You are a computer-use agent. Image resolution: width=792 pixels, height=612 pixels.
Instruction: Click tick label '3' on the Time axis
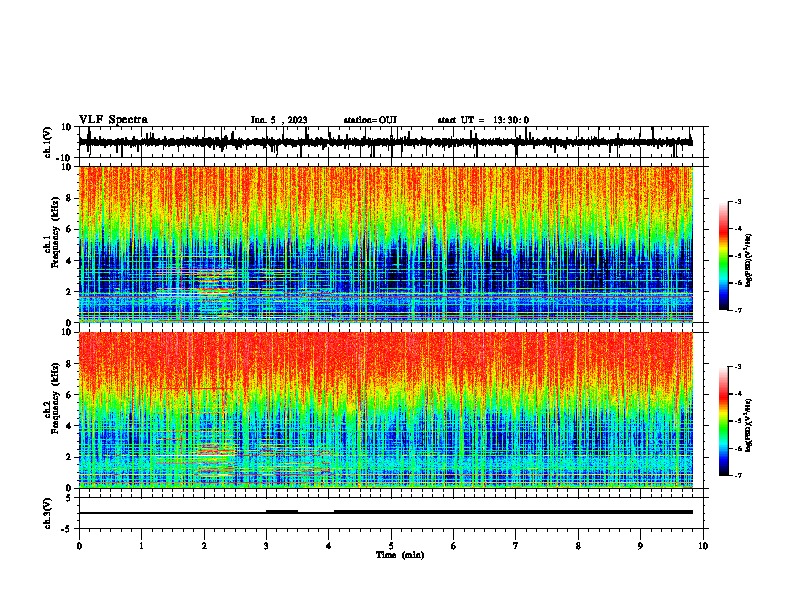pos(266,546)
